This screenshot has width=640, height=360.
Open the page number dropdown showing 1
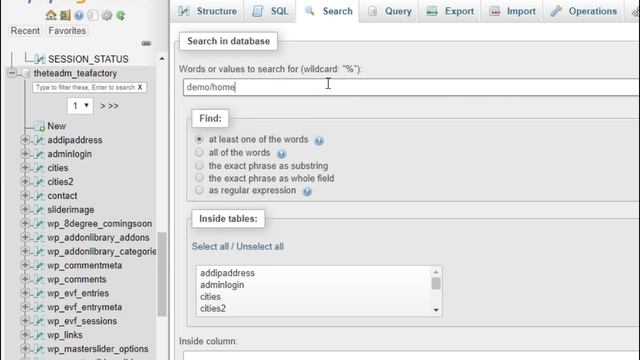tap(80, 106)
